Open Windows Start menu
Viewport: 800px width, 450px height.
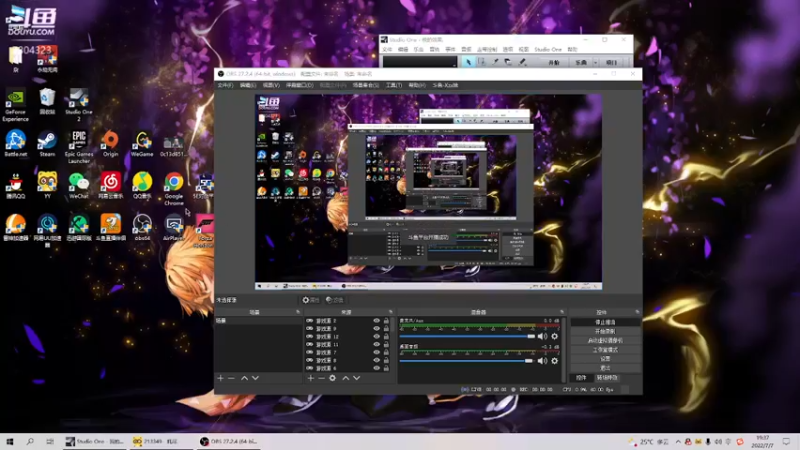click(x=10, y=442)
